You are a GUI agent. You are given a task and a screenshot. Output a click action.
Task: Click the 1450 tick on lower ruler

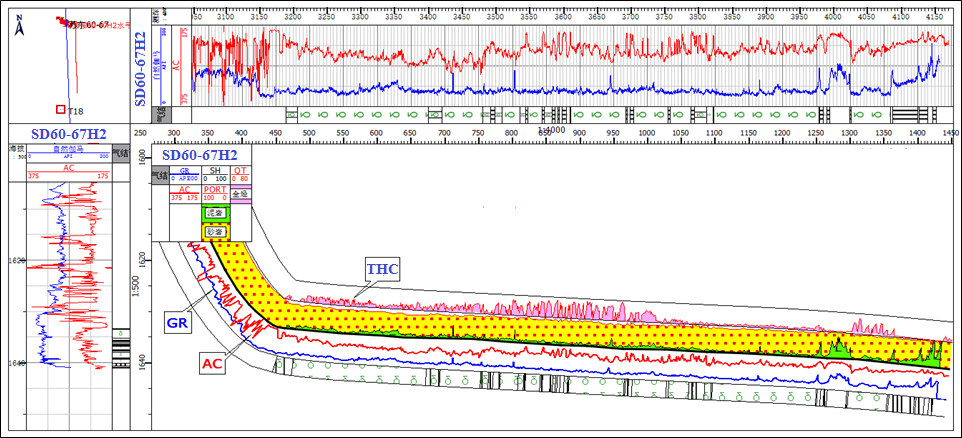click(950, 133)
